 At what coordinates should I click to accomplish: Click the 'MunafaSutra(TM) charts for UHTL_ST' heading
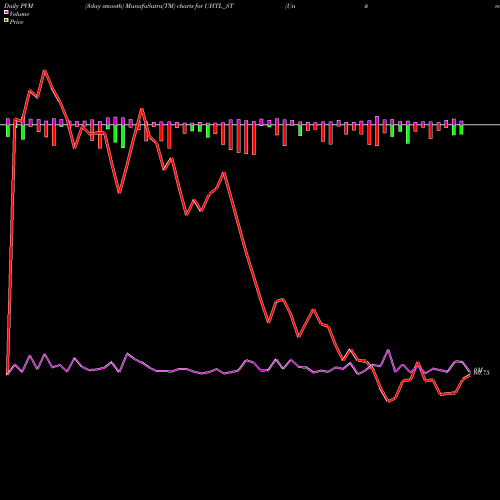[x=178, y=6]
